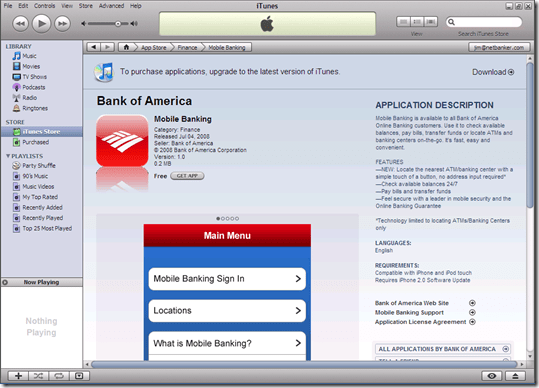Open the Help menu
Viewport: 539px width, 388px height.
coord(136,6)
